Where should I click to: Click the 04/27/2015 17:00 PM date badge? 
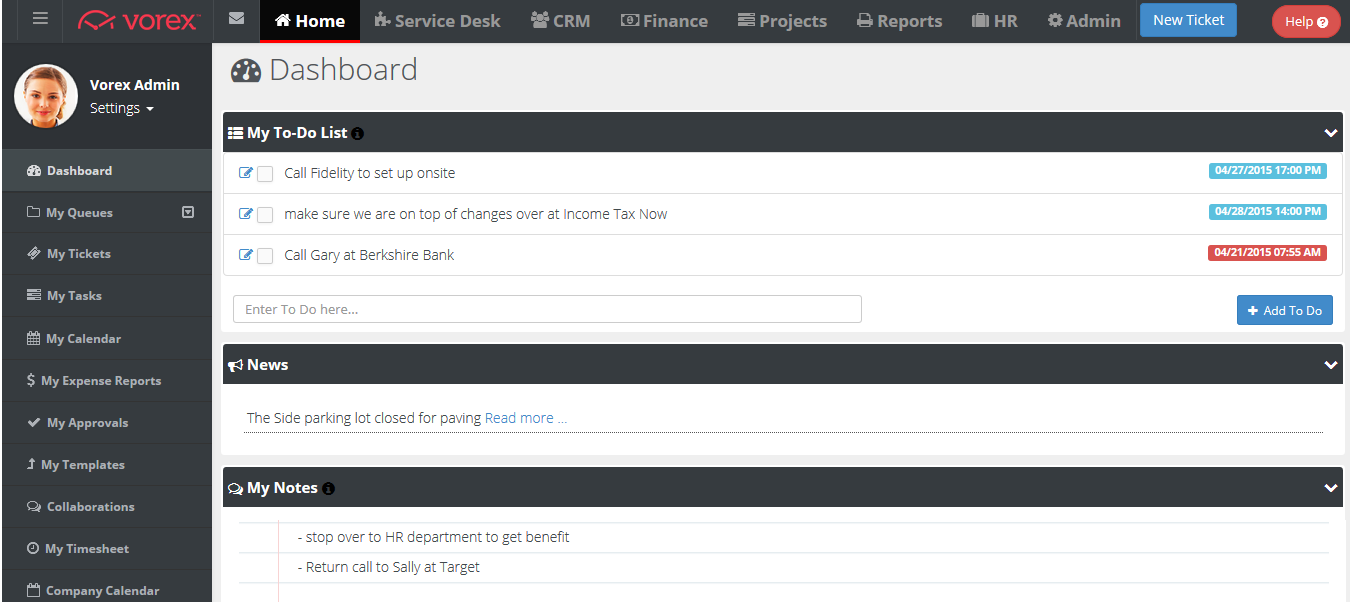pyautogui.click(x=1268, y=171)
